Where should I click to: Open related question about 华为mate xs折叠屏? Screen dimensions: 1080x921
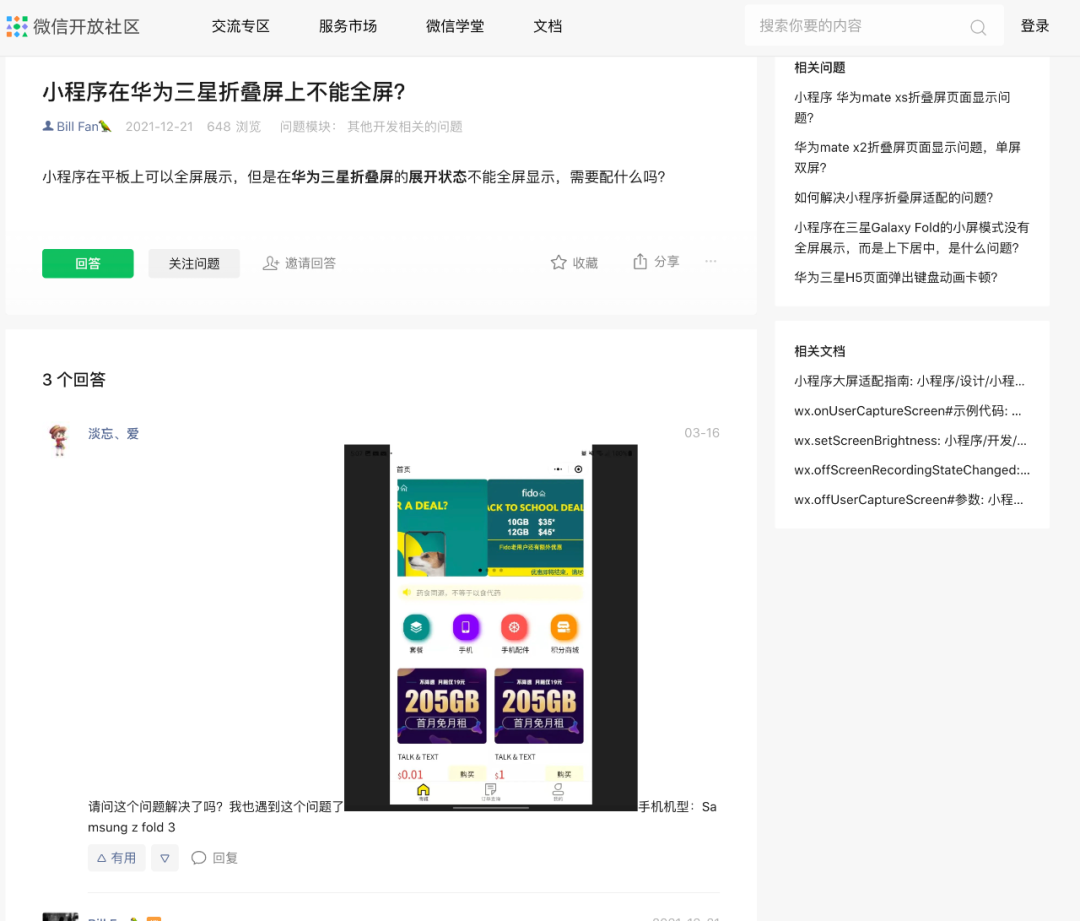902,107
